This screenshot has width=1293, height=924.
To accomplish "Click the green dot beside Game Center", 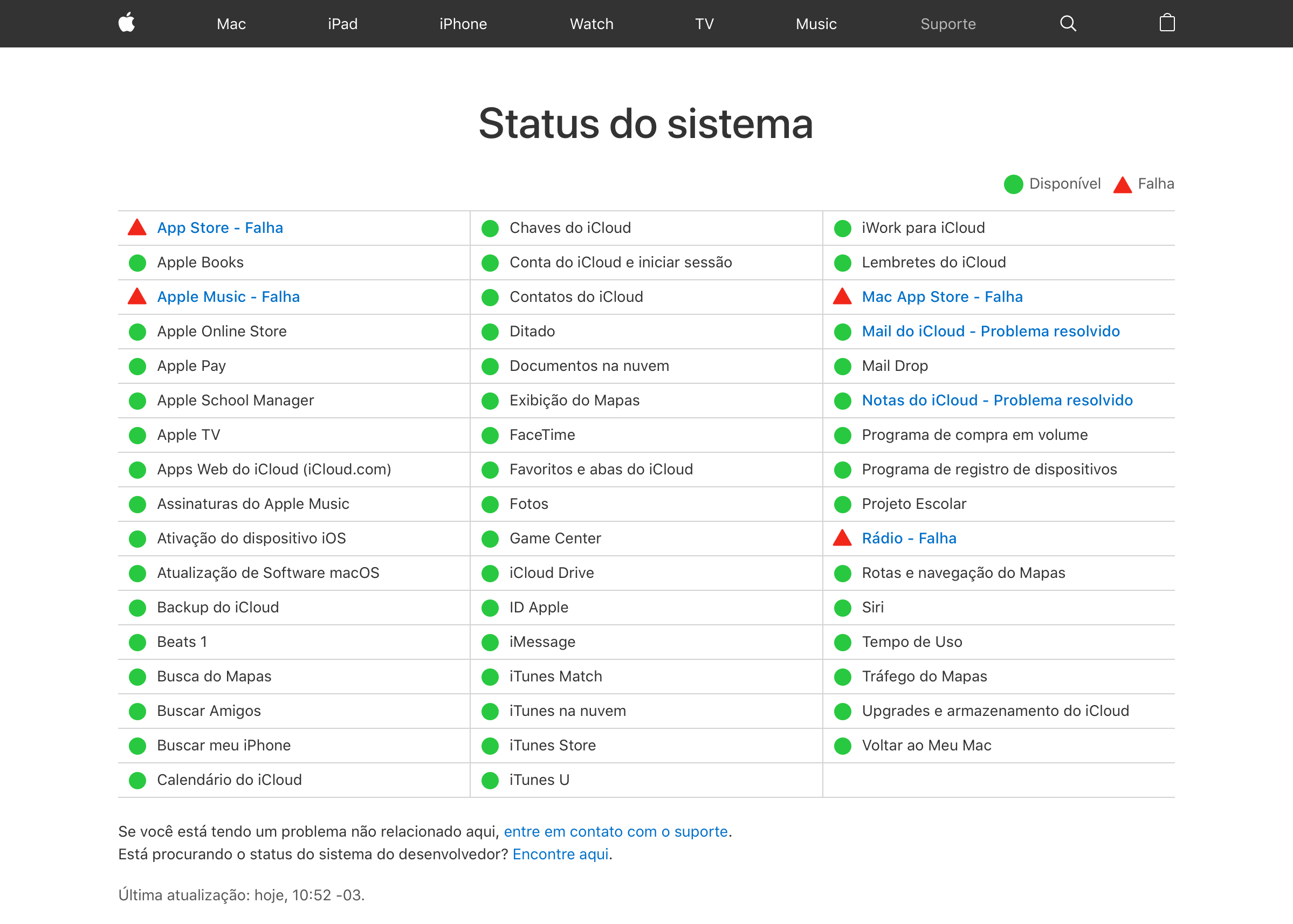I will point(490,539).
